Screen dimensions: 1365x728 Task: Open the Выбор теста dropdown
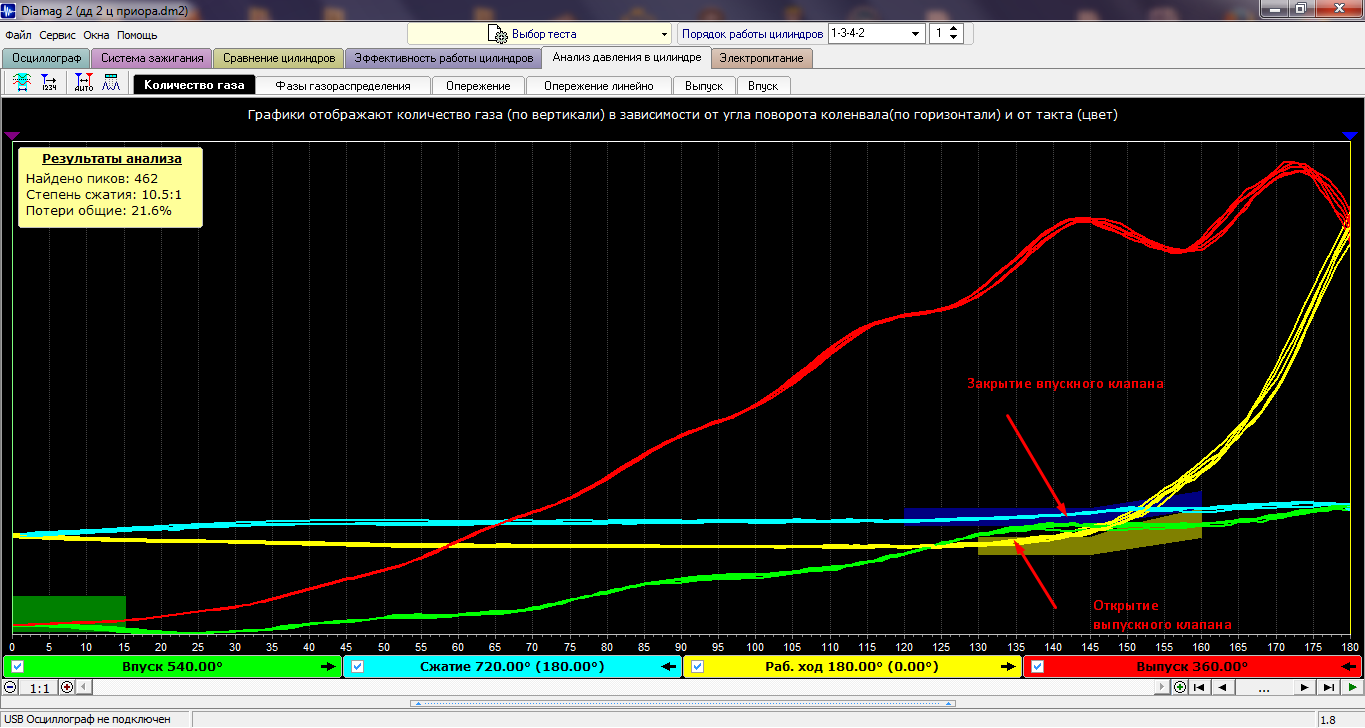click(x=540, y=34)
